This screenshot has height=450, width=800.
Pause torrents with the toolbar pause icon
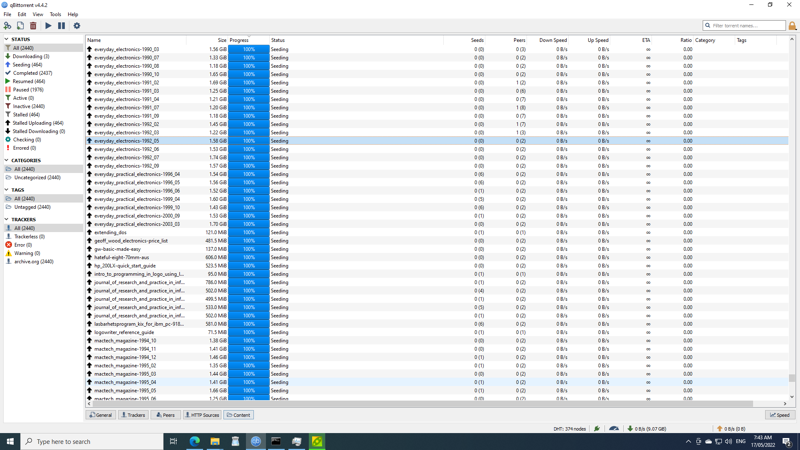[x=61, y=26]
